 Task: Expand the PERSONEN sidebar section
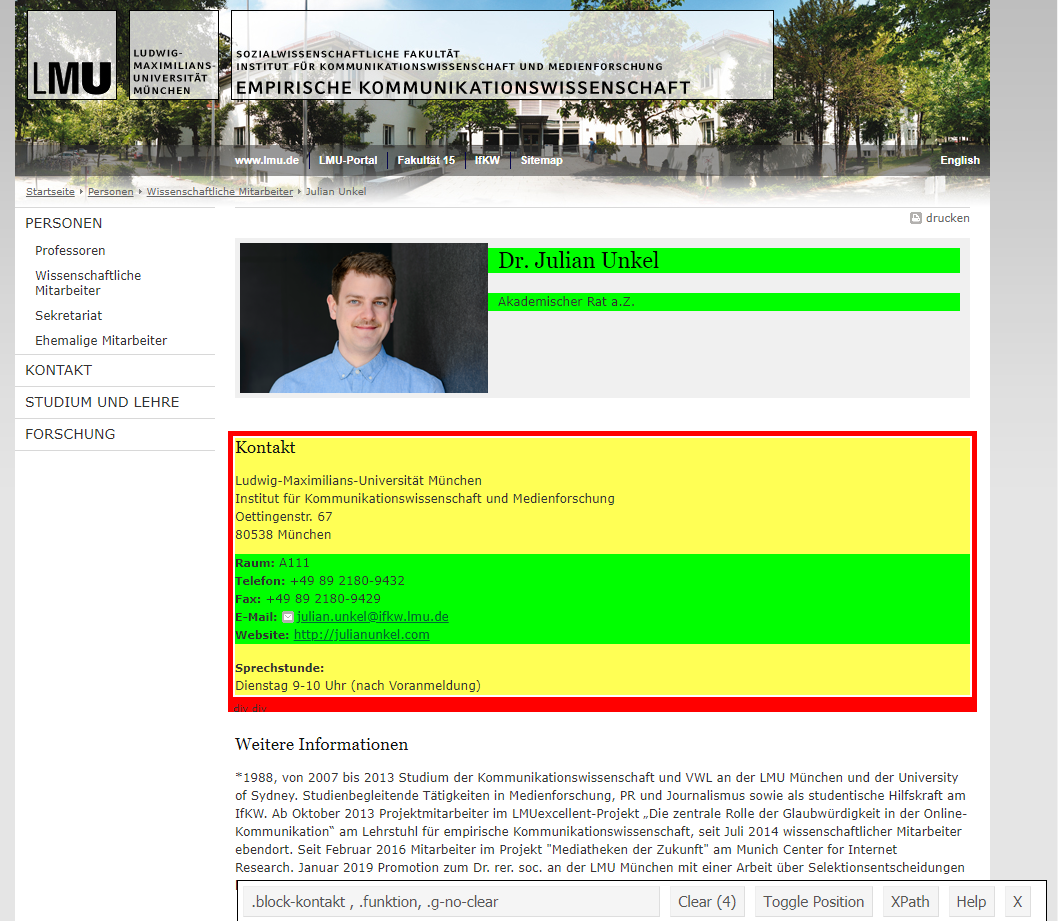[x=64, y=223]
